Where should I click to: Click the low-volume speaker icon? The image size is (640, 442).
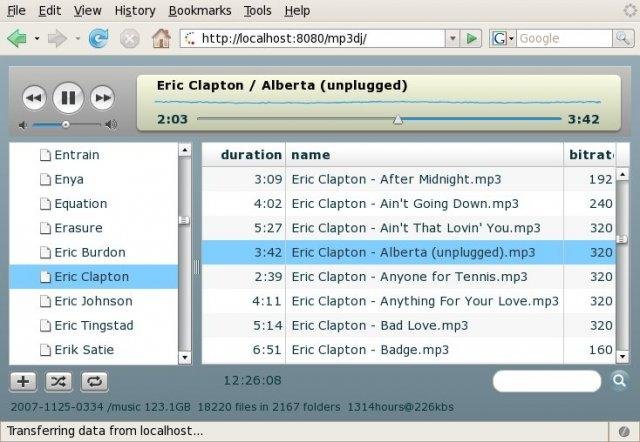23,125
